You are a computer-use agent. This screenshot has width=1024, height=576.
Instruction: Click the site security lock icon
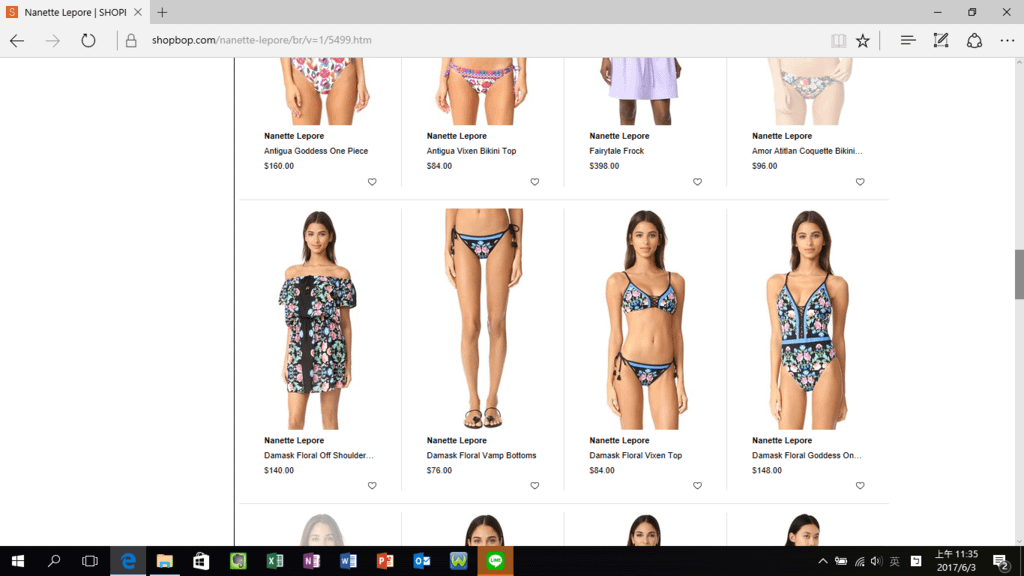click(131, 40)
